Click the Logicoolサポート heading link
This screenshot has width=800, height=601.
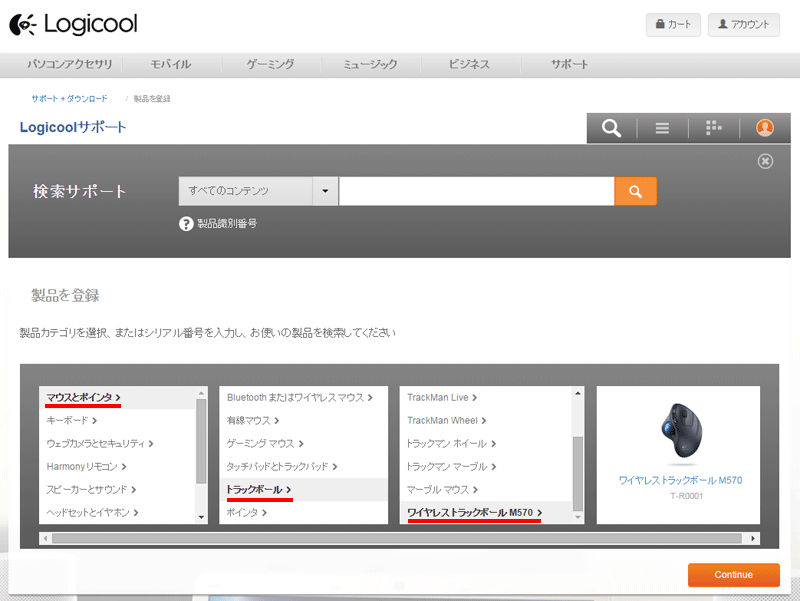[72, 127]
